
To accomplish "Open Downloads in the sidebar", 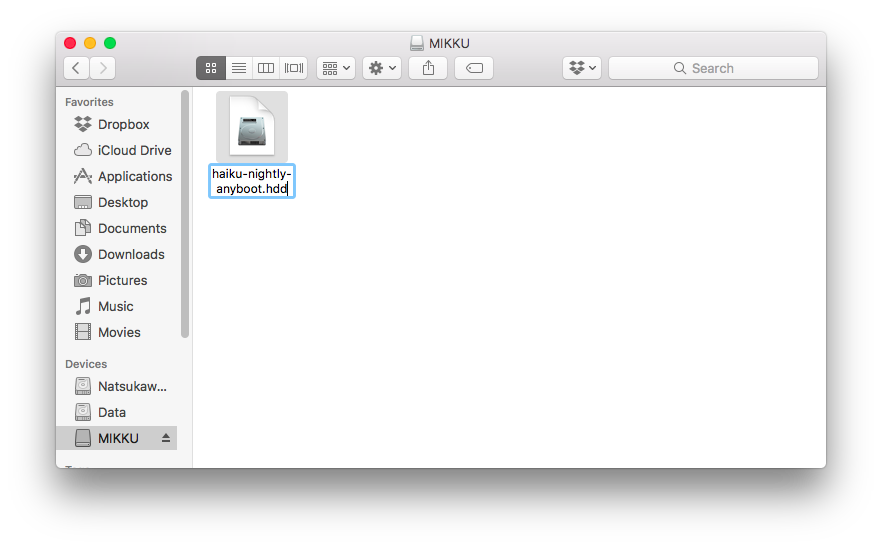I will pos(131,254).
